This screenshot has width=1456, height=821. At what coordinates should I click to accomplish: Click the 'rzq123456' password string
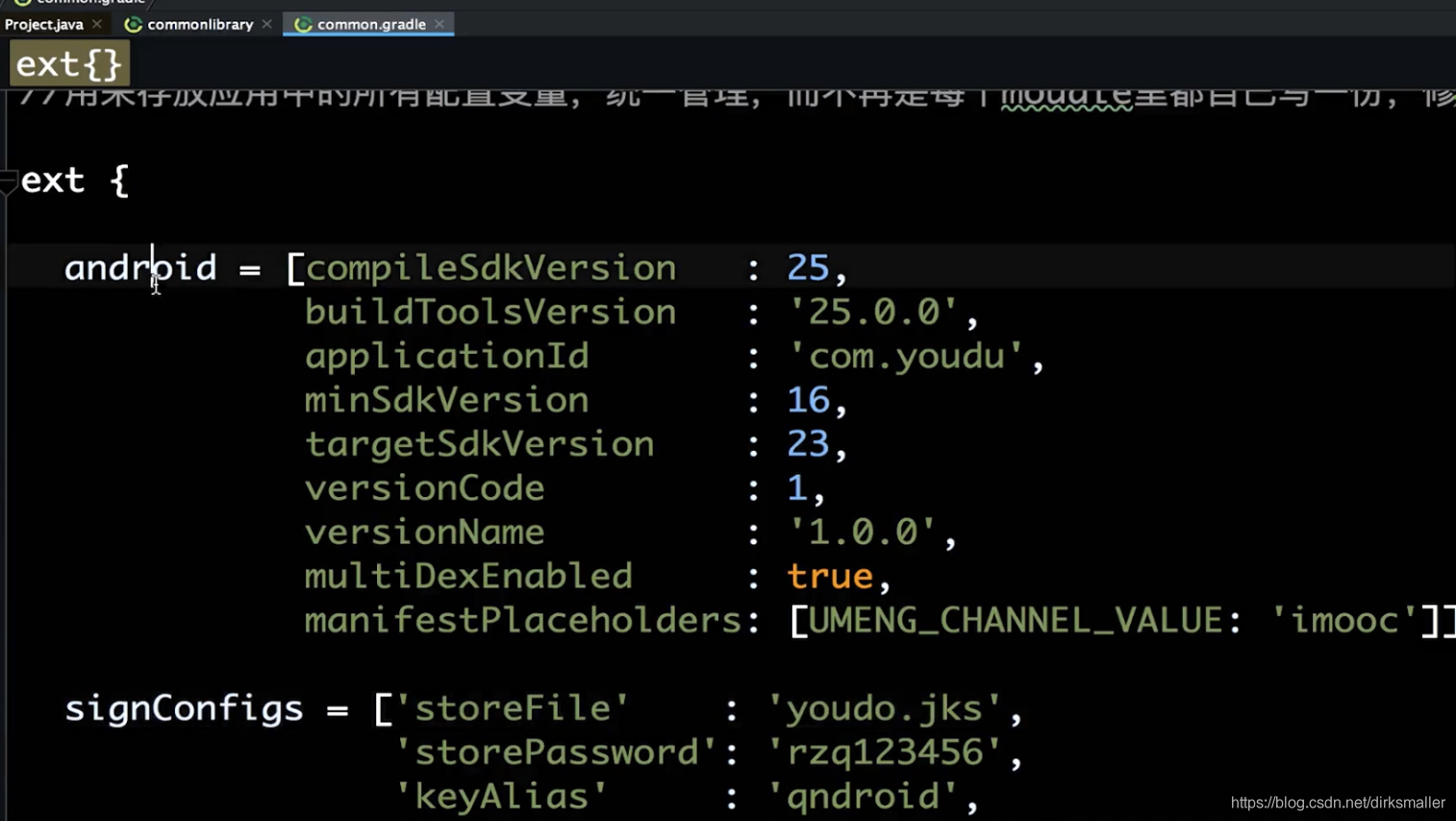click(884, 754)
